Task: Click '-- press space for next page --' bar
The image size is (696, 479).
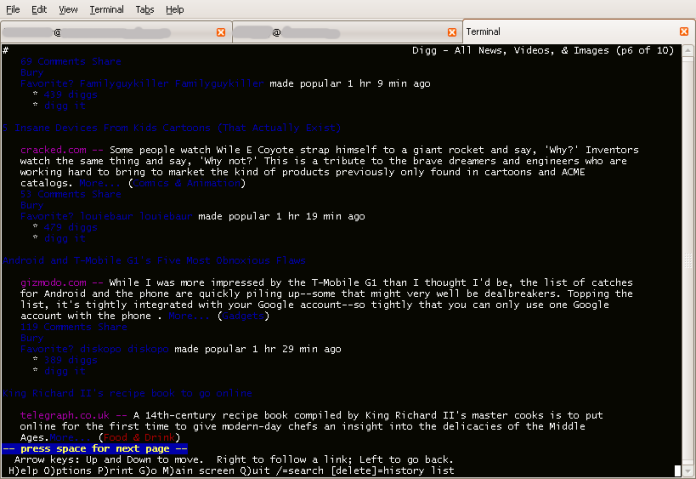Action: 95,449
